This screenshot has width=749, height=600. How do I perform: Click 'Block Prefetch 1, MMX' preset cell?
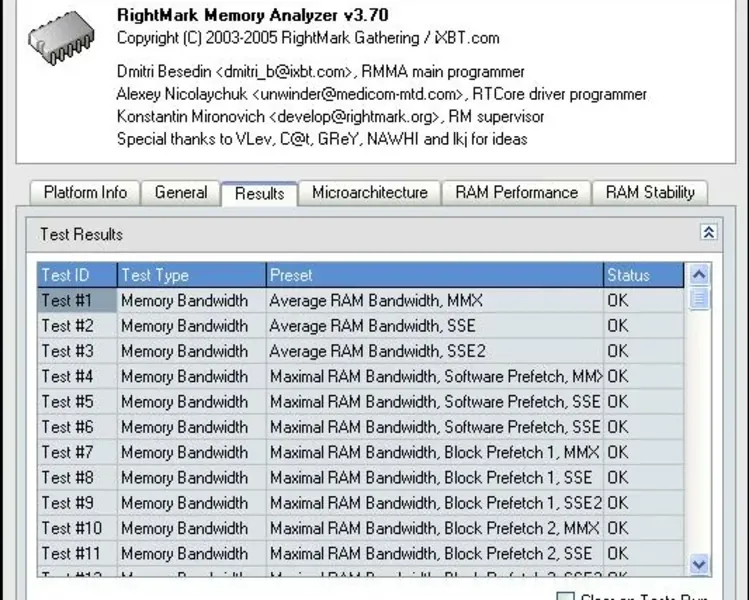click(x=435, y=452)
